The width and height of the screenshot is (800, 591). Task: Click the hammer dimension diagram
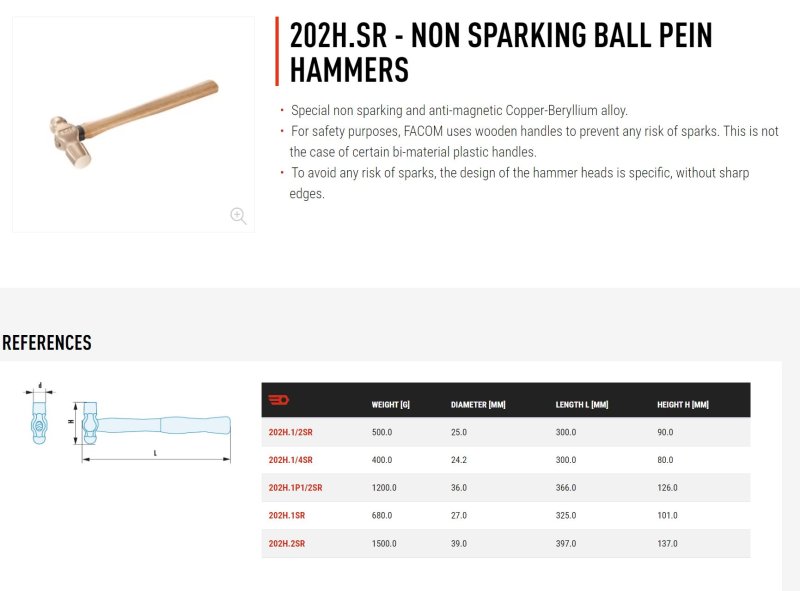152,432
